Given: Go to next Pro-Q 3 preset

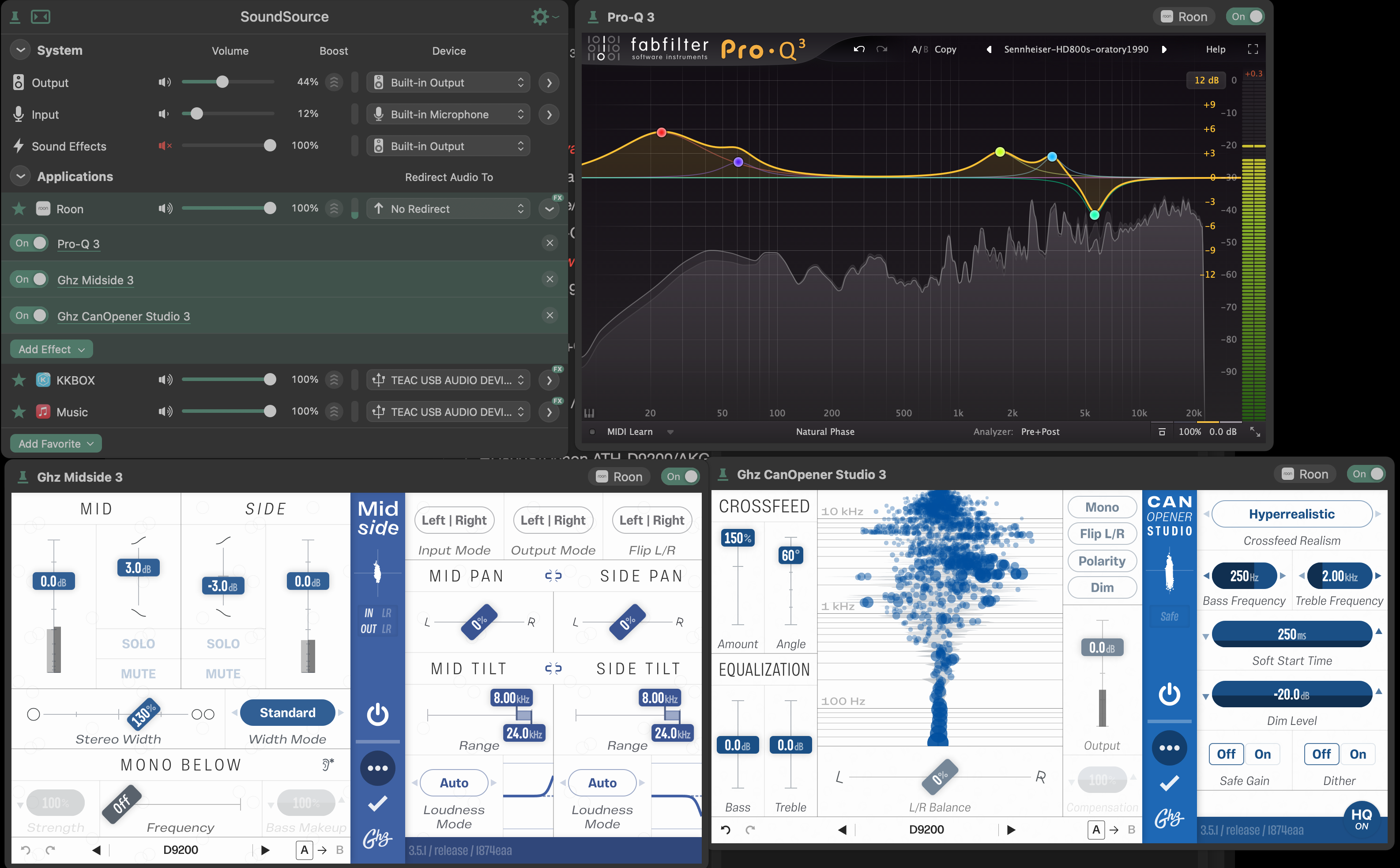Looking at the screenshot, I should click(x=1164, y=49).
